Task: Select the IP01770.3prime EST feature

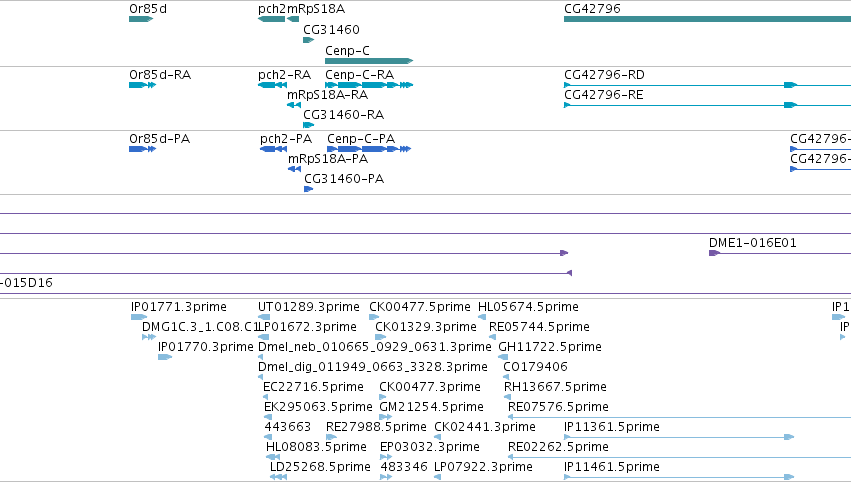Action: [165, 357]
